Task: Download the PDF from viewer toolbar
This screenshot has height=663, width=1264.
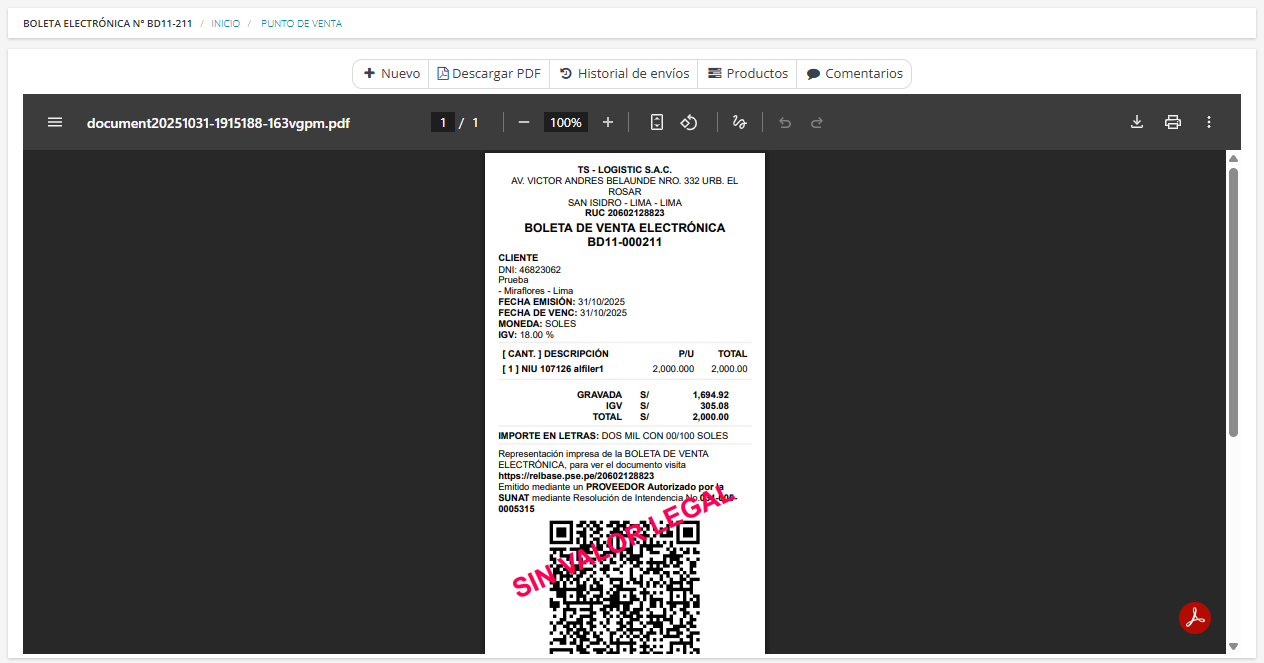Action: coord(1137,122)
